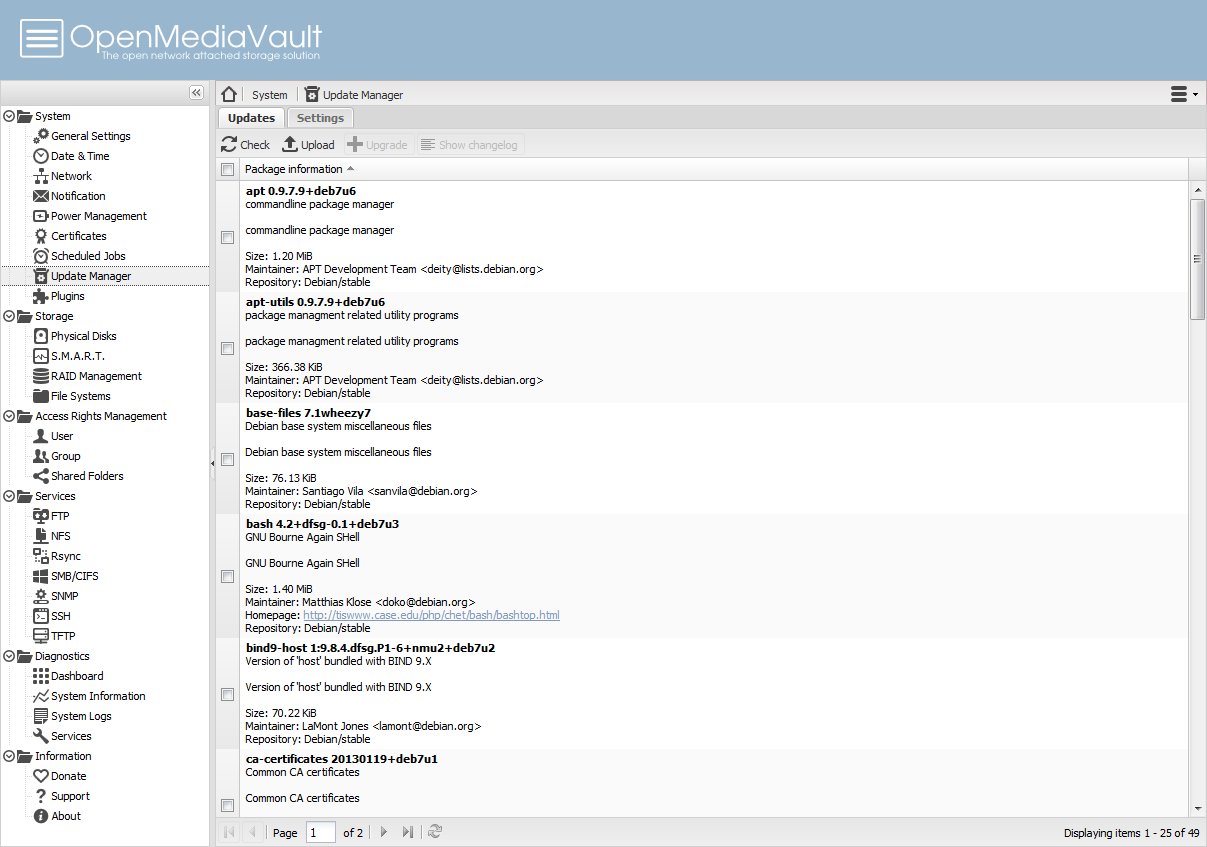Open the TFTP service icon
The width and height of the screenshot is (1207, 847).
click(x=41, y=636)
